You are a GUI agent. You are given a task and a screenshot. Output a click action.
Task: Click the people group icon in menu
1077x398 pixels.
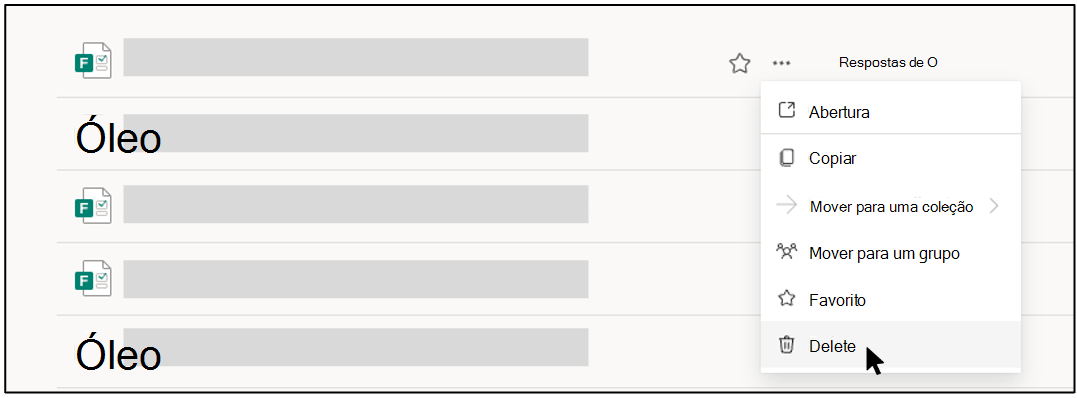pos(786,252)
